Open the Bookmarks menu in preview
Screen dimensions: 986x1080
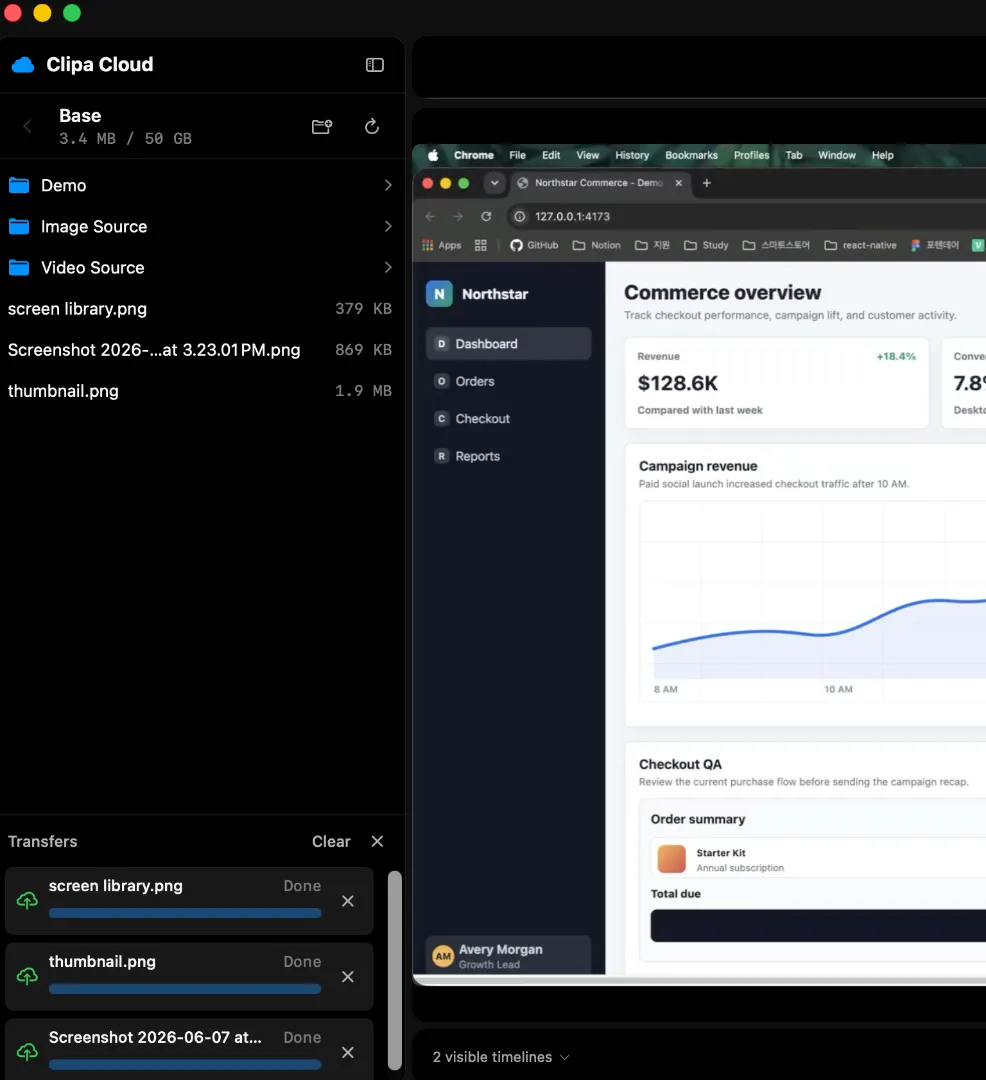[x=691, y=156]
